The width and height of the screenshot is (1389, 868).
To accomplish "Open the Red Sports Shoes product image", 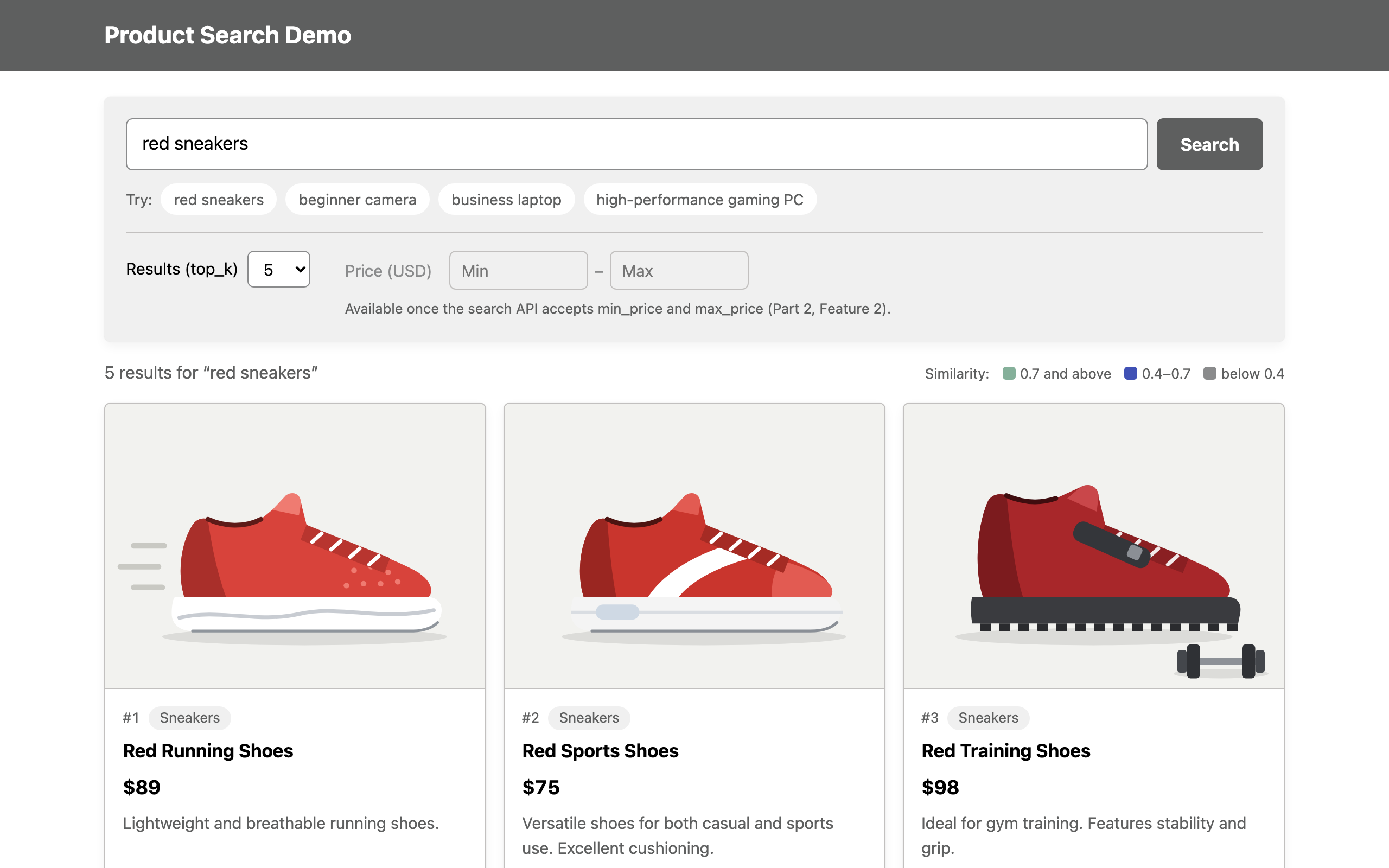I will coord(694,546).
